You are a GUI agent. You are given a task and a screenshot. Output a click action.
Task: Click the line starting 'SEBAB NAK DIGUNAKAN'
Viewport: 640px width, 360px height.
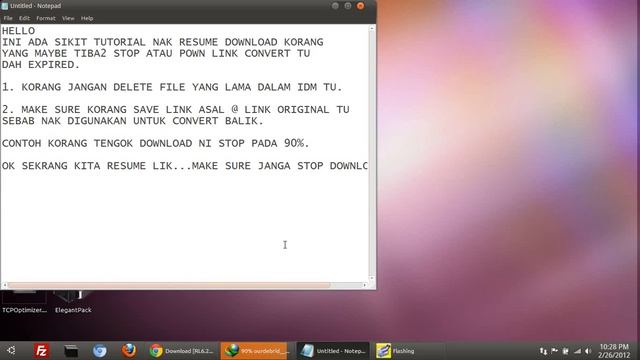point(133,121)
